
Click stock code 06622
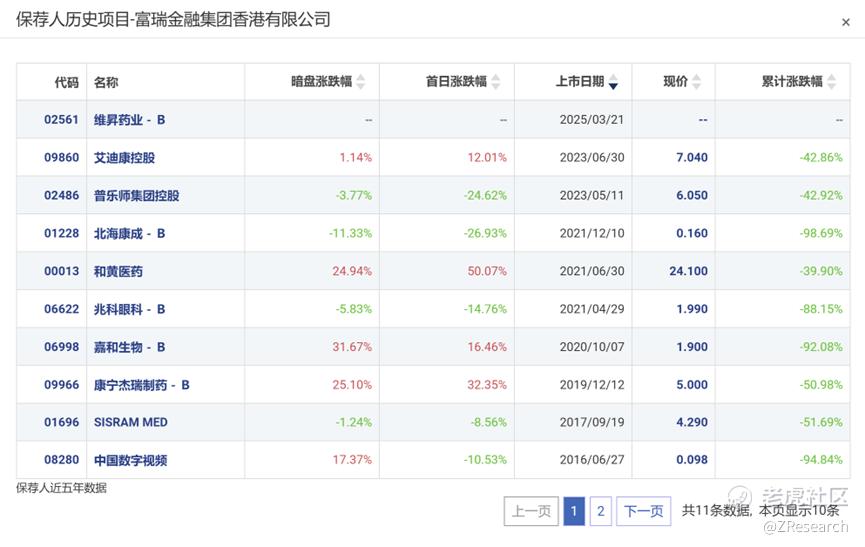click(61, 309)
